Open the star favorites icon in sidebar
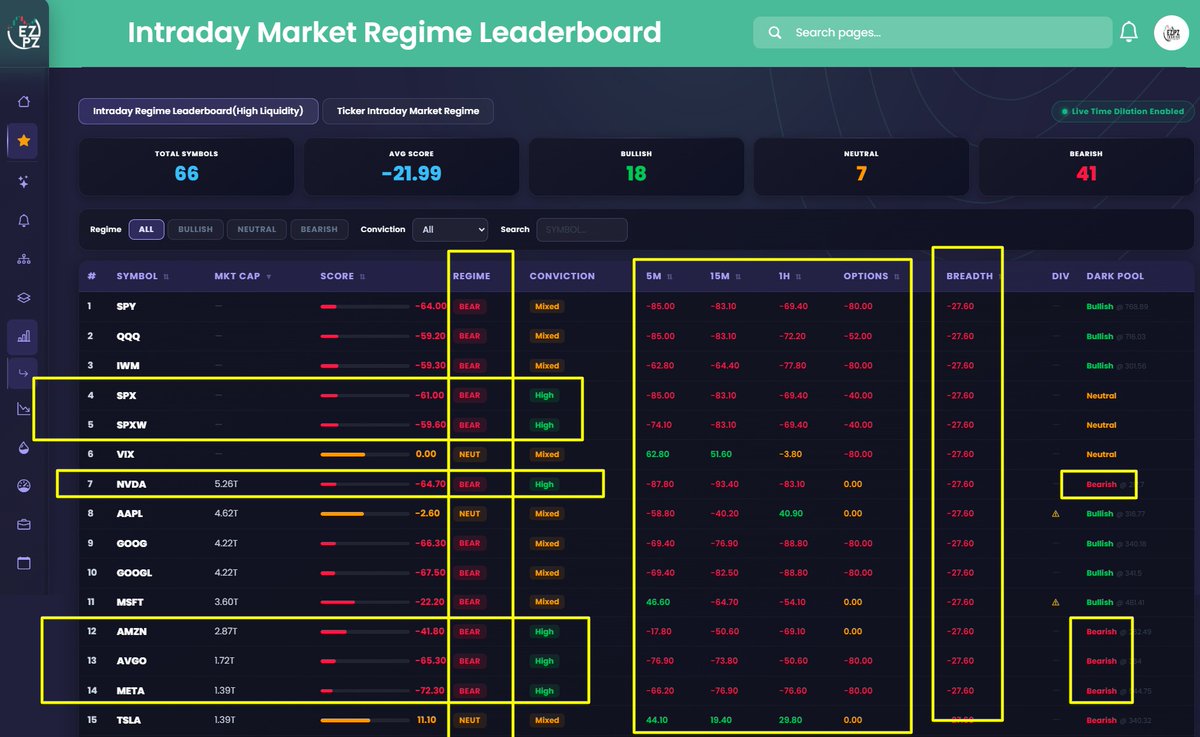This screenshot has width=1200, height=737. pos(23,141)
